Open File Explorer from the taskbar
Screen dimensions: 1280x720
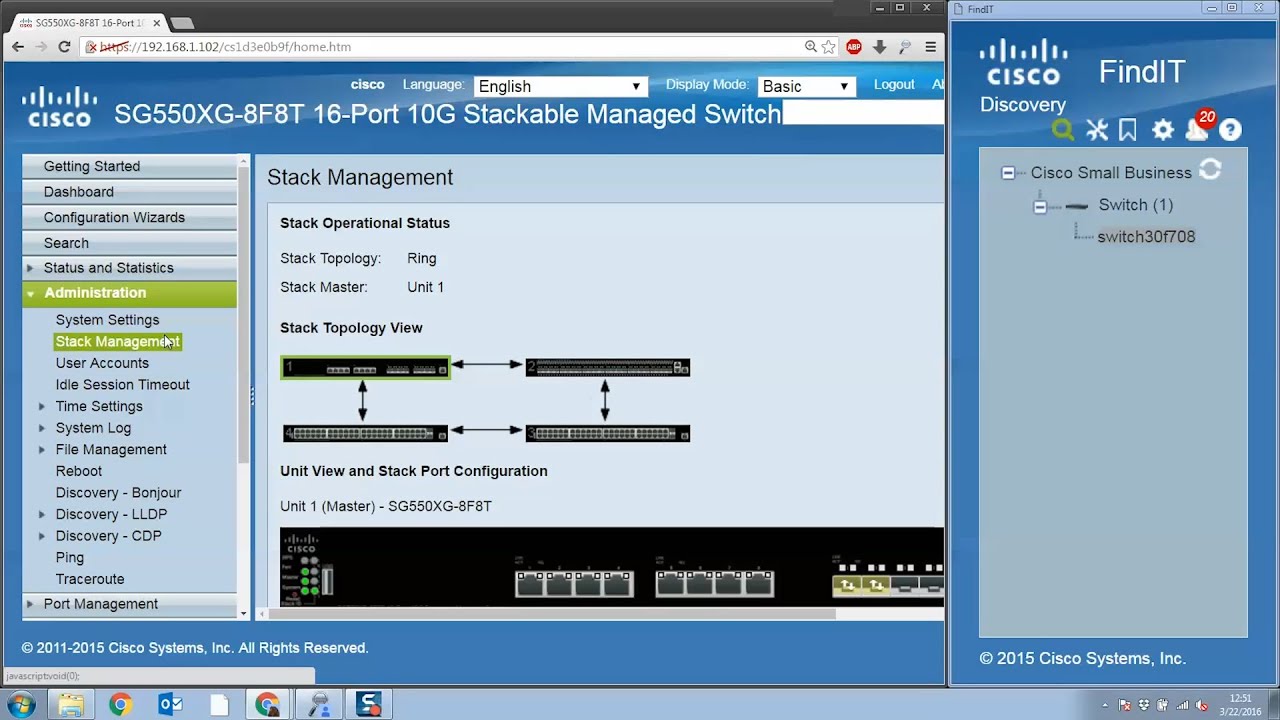tap(70, 704)
